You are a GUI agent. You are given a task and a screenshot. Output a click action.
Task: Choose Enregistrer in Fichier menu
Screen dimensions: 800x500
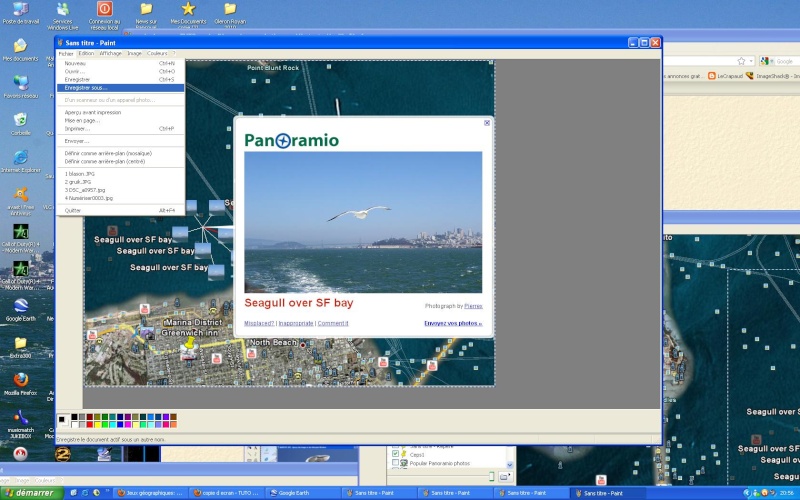click(x=120, y=80)
